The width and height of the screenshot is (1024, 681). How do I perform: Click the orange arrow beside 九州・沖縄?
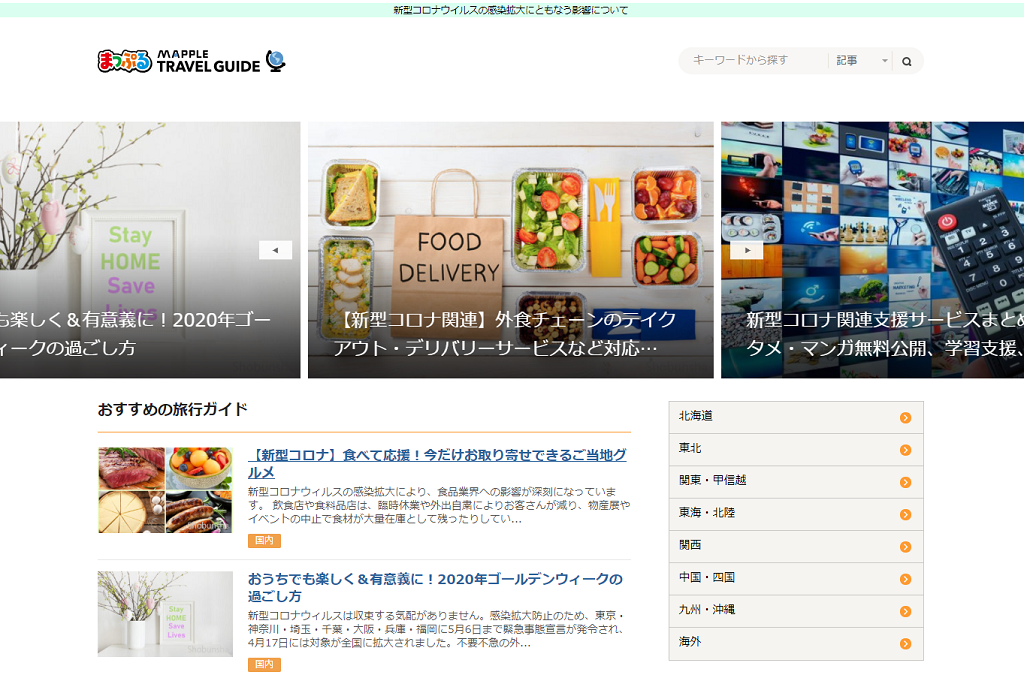click(x=905, y=612)
